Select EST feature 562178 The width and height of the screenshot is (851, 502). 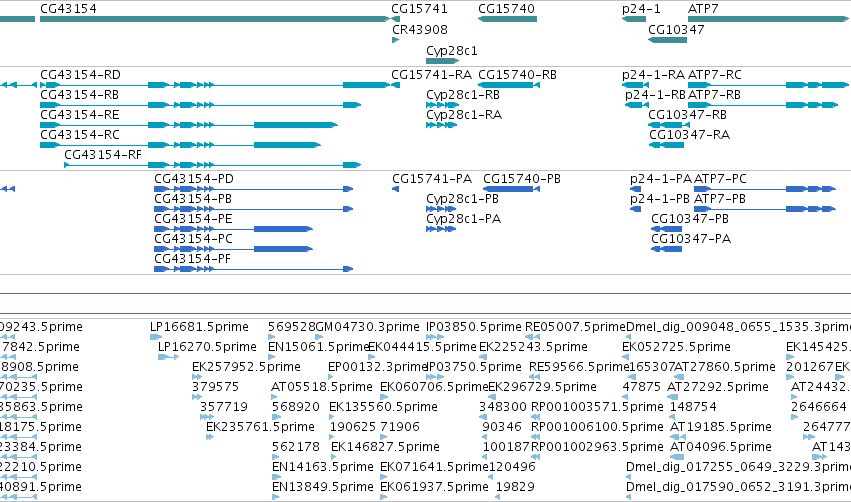point(296,447)
